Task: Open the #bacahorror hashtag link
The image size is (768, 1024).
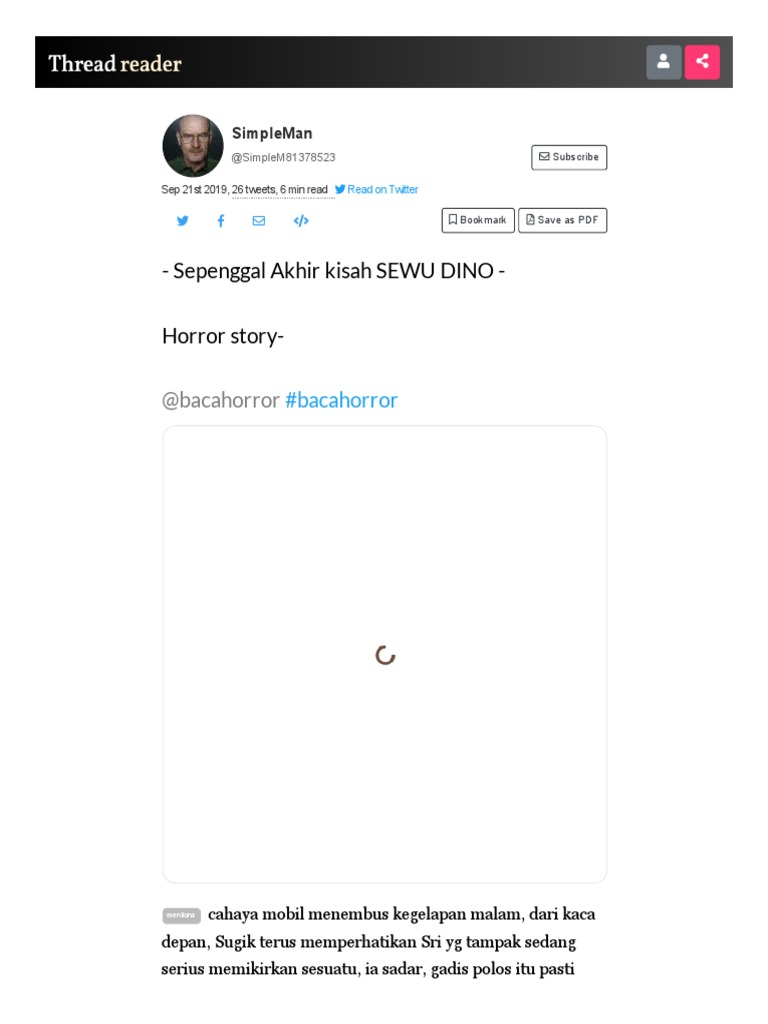Action: [342, 400]
